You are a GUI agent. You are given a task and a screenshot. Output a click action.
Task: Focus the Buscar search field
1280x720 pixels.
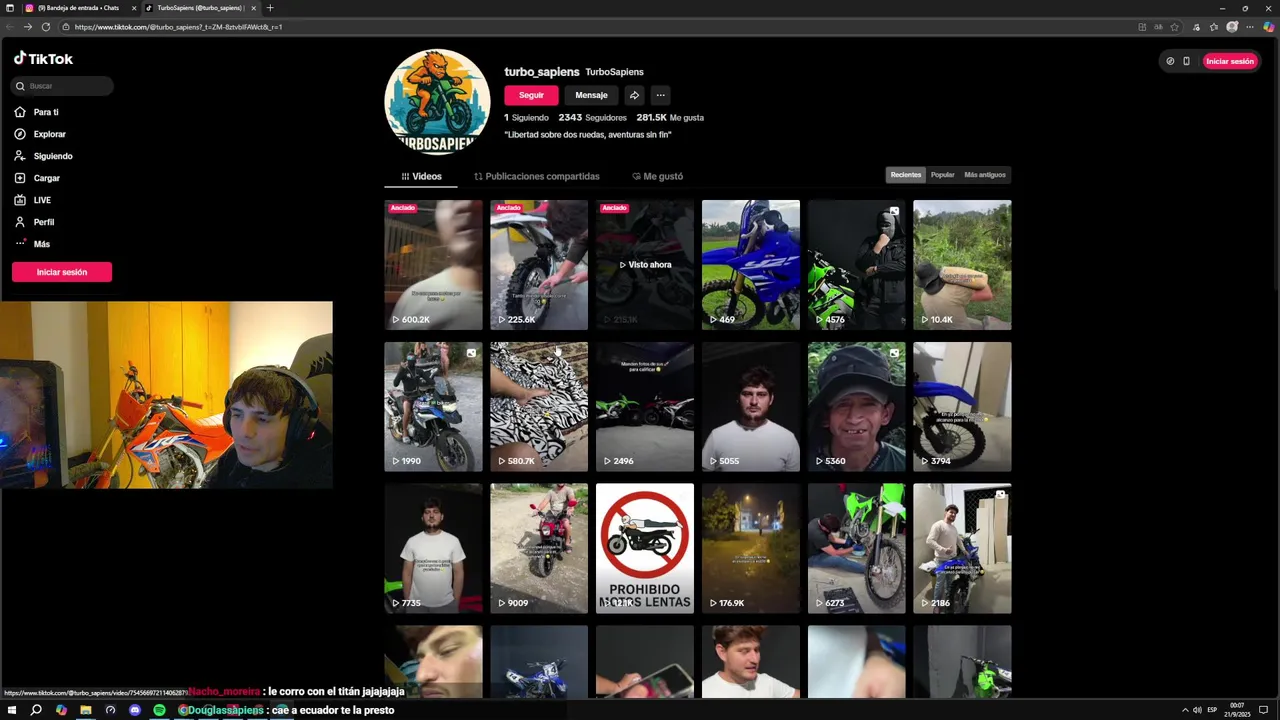pyautogui.click(x=63, y=86)
